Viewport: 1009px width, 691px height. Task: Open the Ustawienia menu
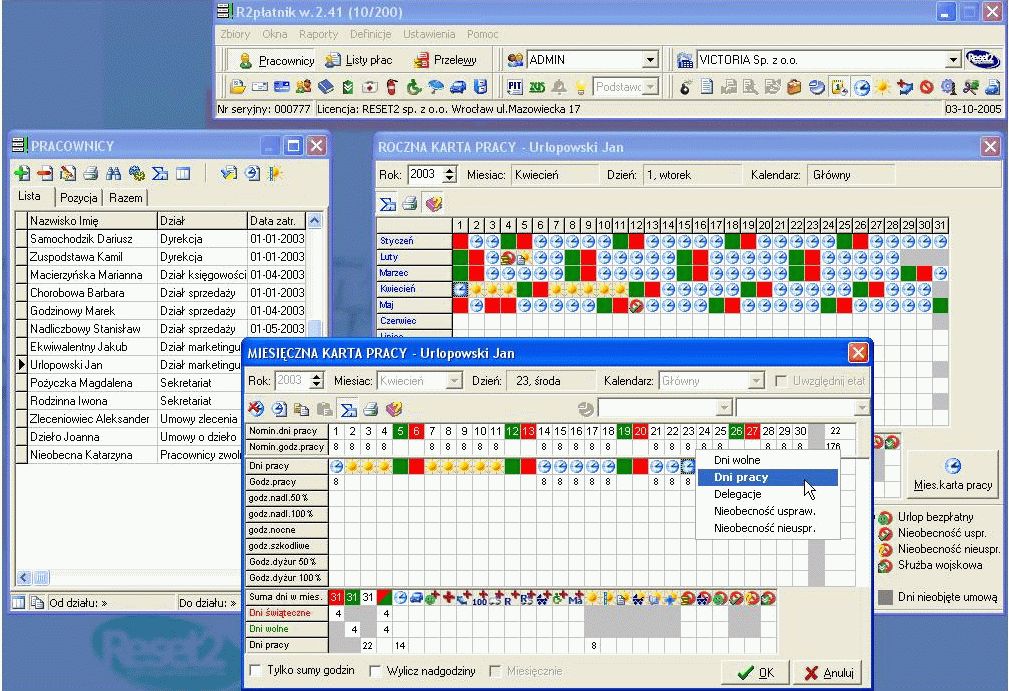point(429,34)
